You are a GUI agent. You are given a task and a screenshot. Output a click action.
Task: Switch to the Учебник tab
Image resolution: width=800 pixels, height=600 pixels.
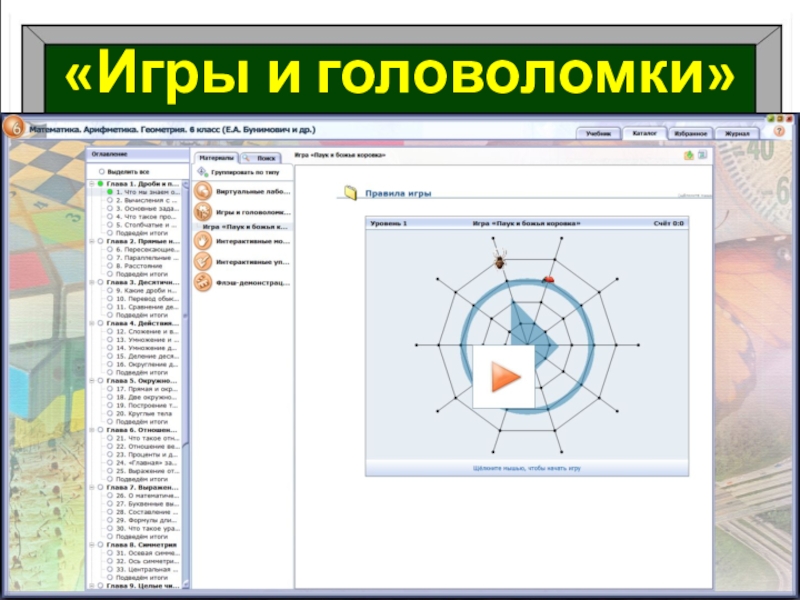click(x=598, y=134)
